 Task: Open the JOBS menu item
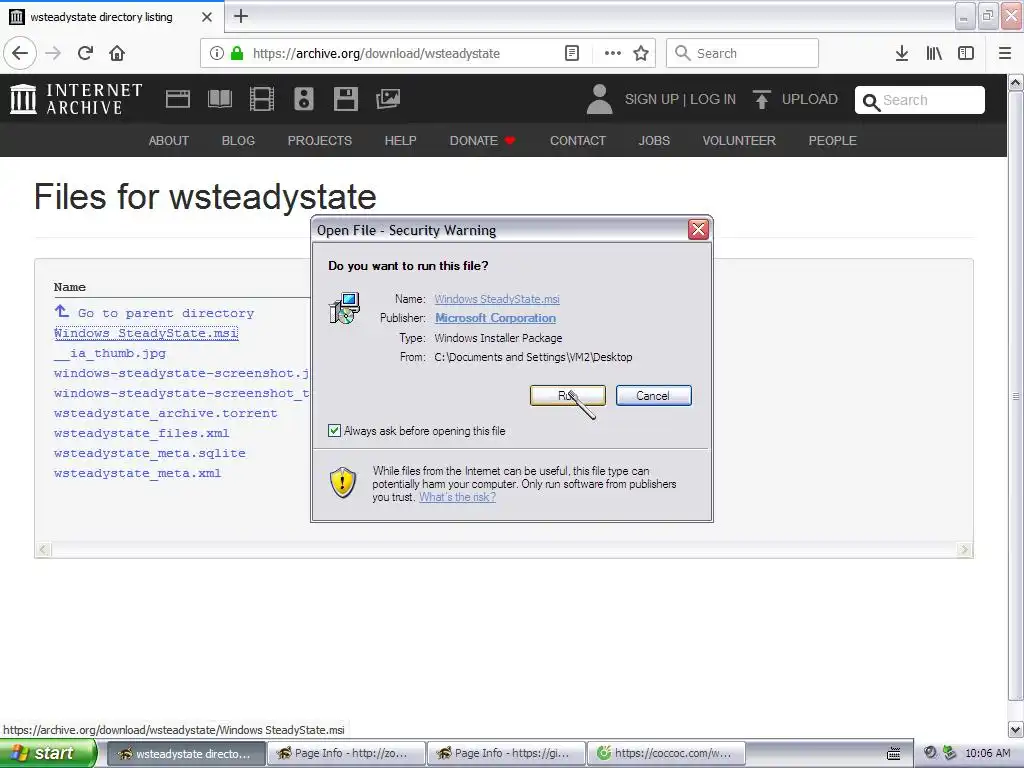(654, 140)
